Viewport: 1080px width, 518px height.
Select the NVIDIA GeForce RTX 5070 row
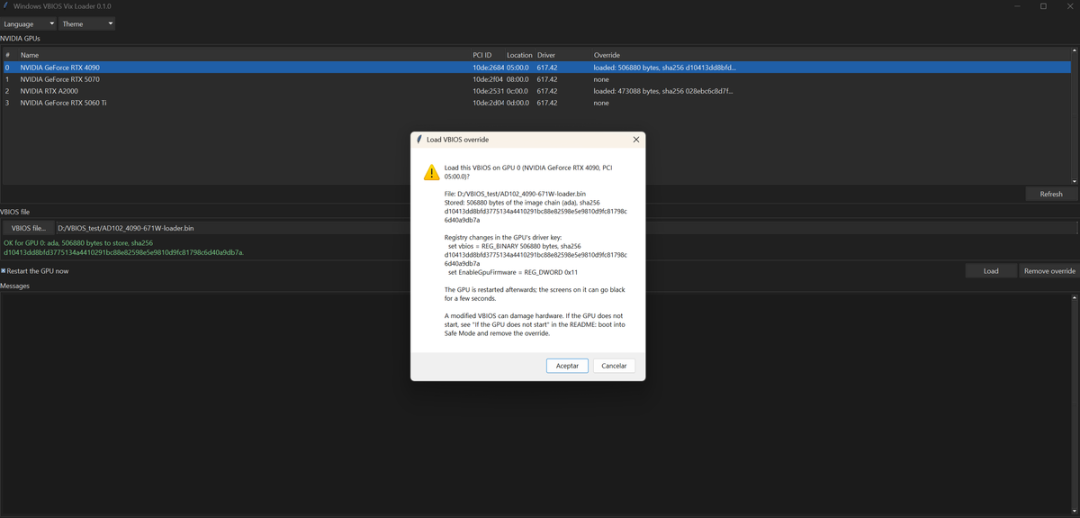point(537,79)
